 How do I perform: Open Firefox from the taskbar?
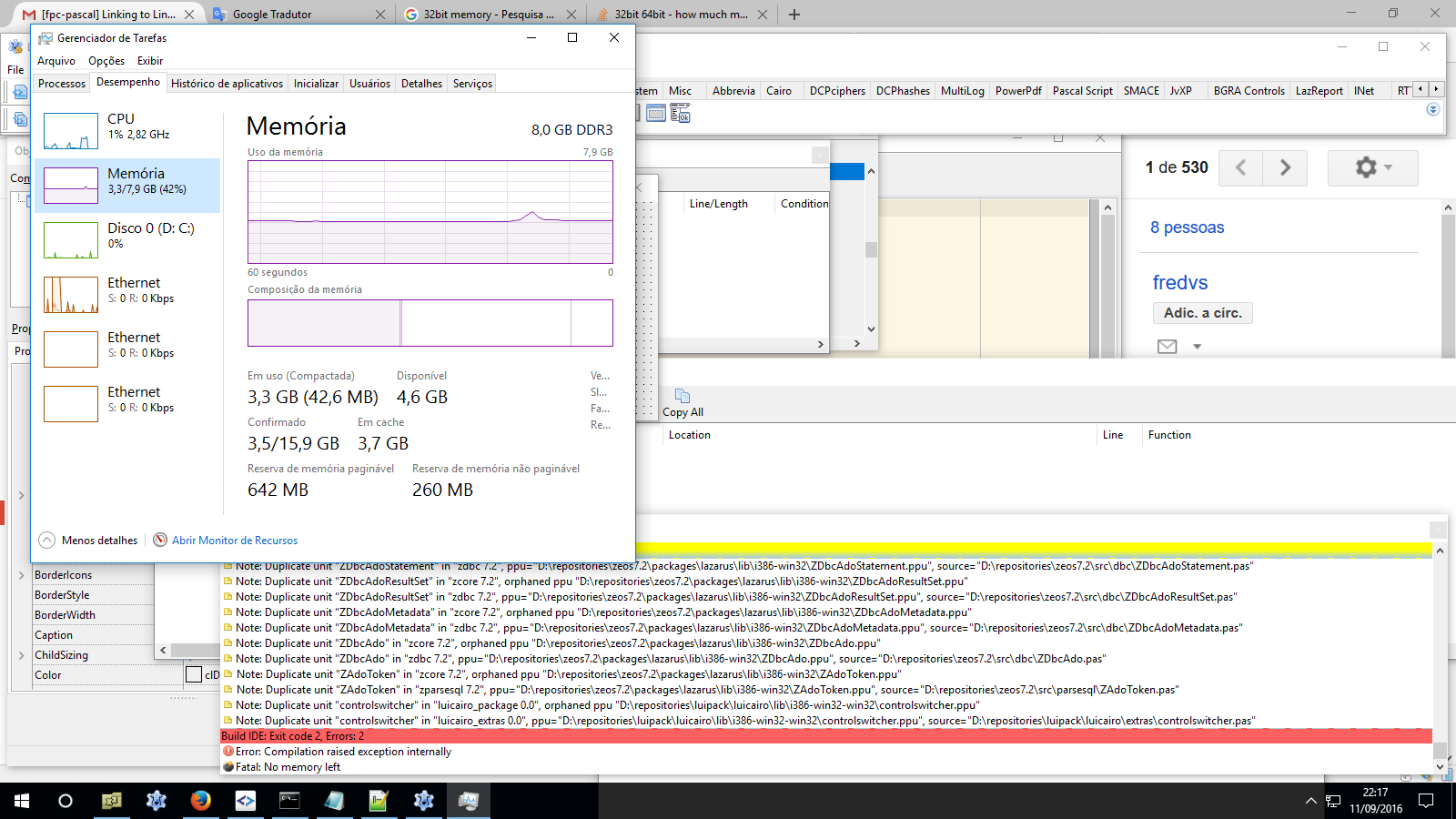201,801
